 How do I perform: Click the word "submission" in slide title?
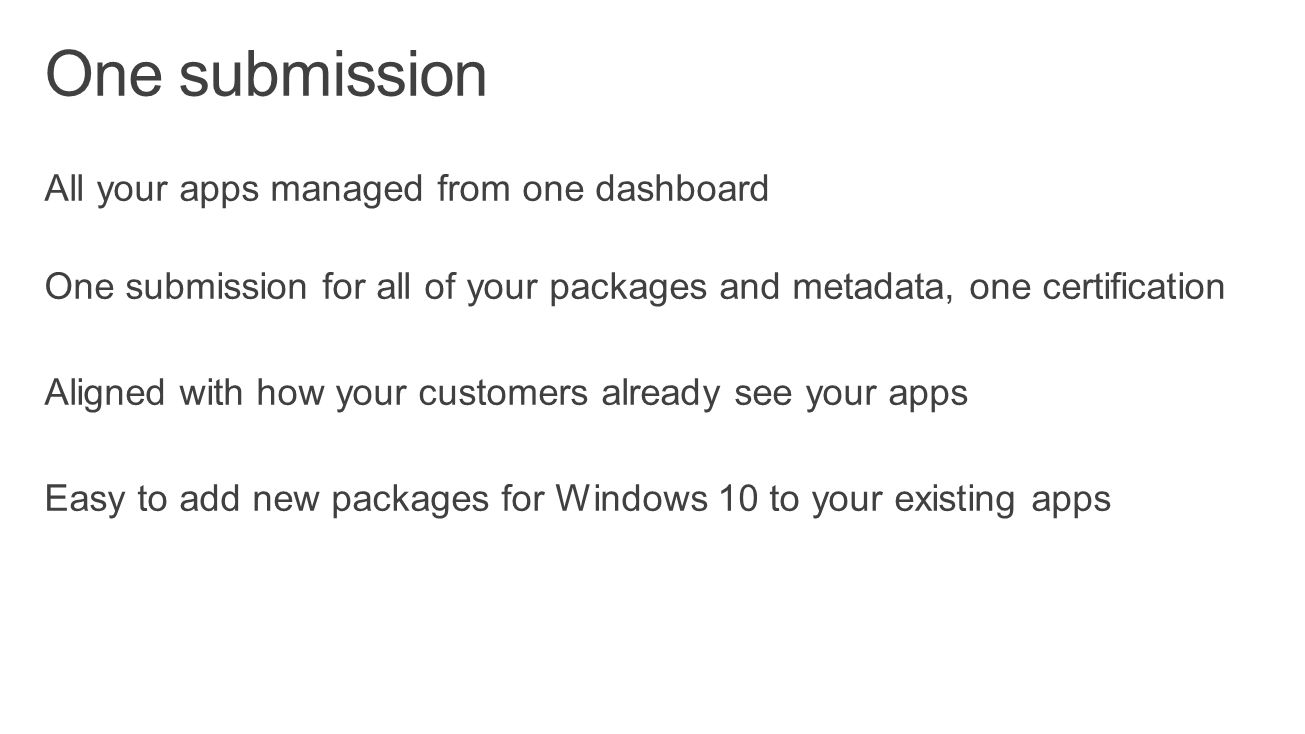click(333, 75)
